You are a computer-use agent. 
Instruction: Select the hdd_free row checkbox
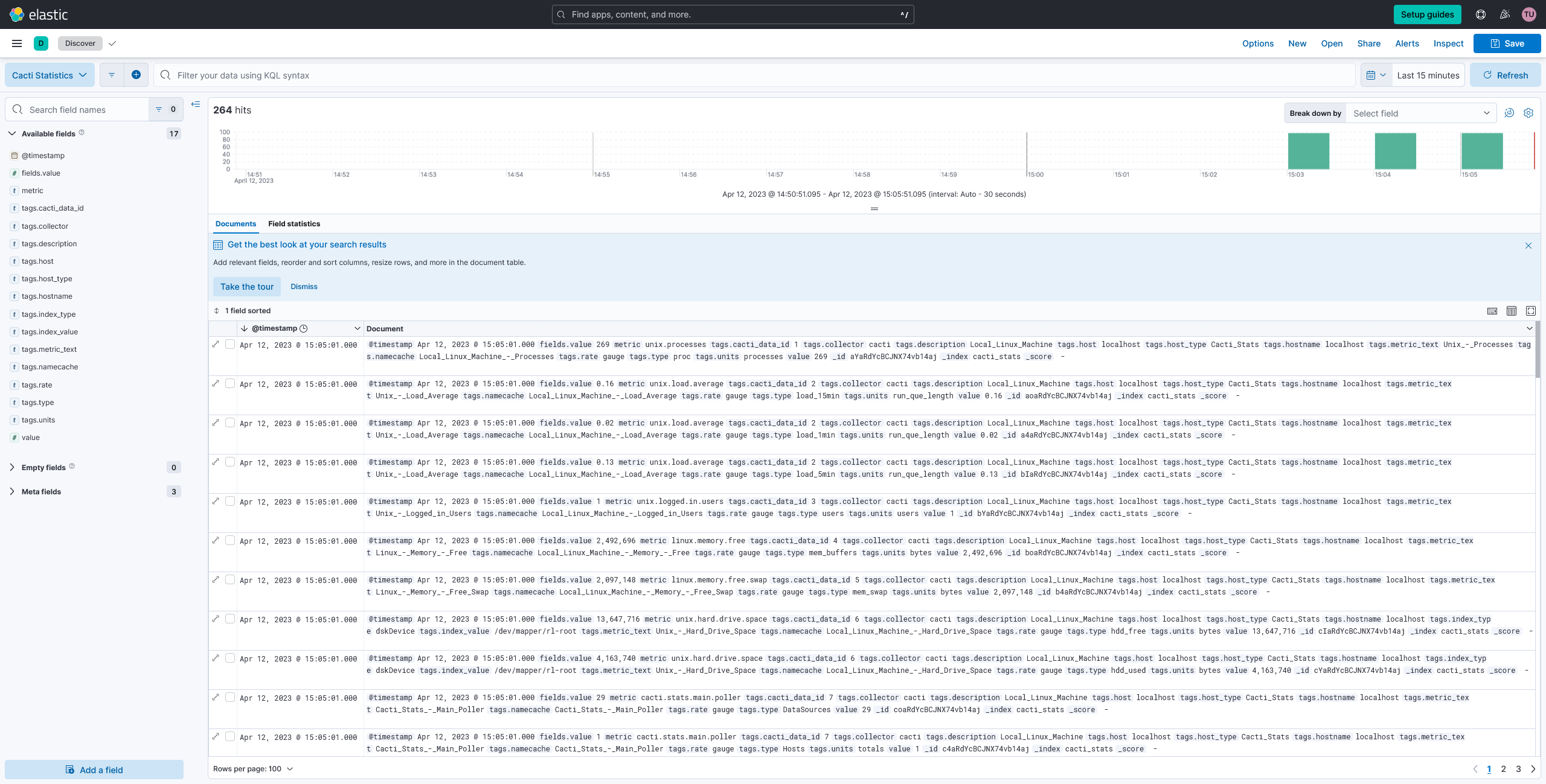click(x=230, y=619)
